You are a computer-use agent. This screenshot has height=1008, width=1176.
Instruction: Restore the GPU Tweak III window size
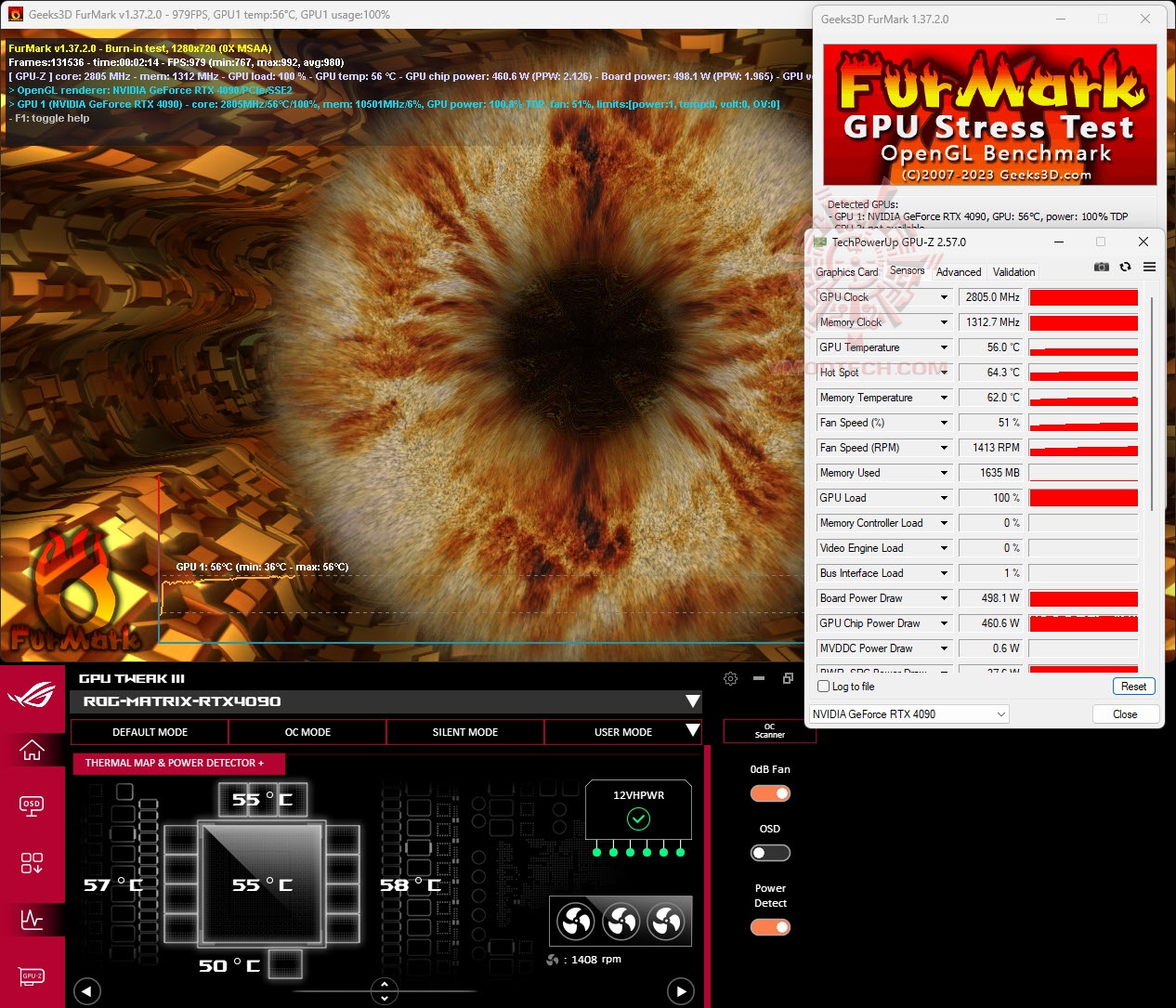788,679
